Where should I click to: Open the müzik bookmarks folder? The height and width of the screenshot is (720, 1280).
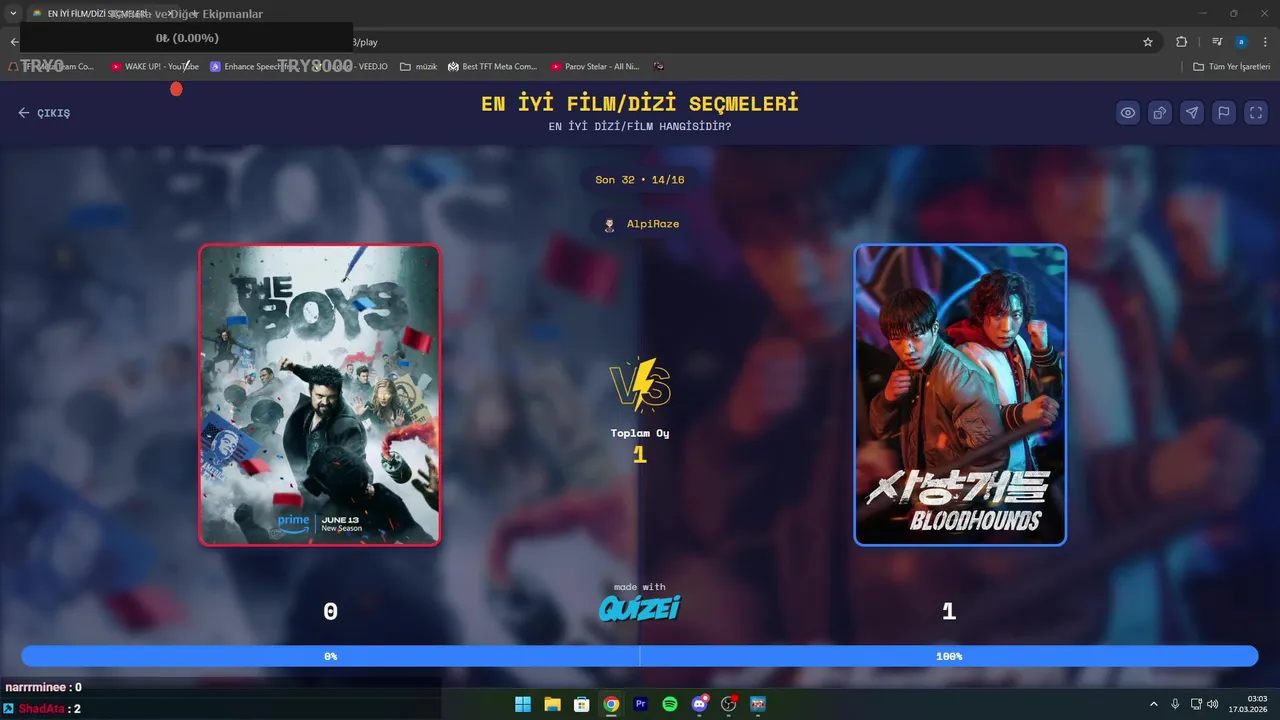(x=419, y=67)
